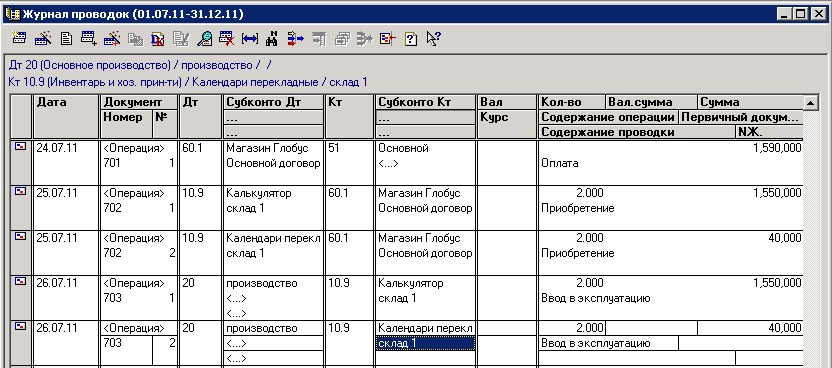Click the Дт 20 summary line above the table

[140, 66]
